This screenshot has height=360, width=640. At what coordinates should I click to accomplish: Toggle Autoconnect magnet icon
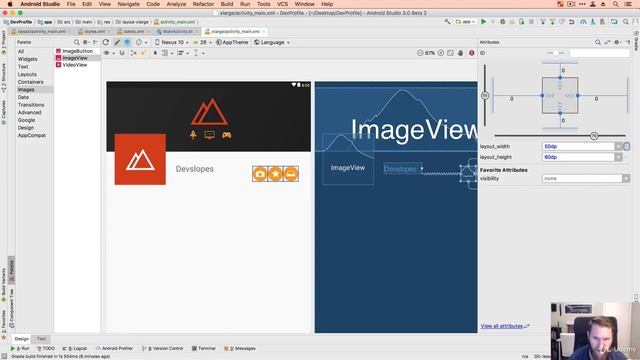pos(122,53)
